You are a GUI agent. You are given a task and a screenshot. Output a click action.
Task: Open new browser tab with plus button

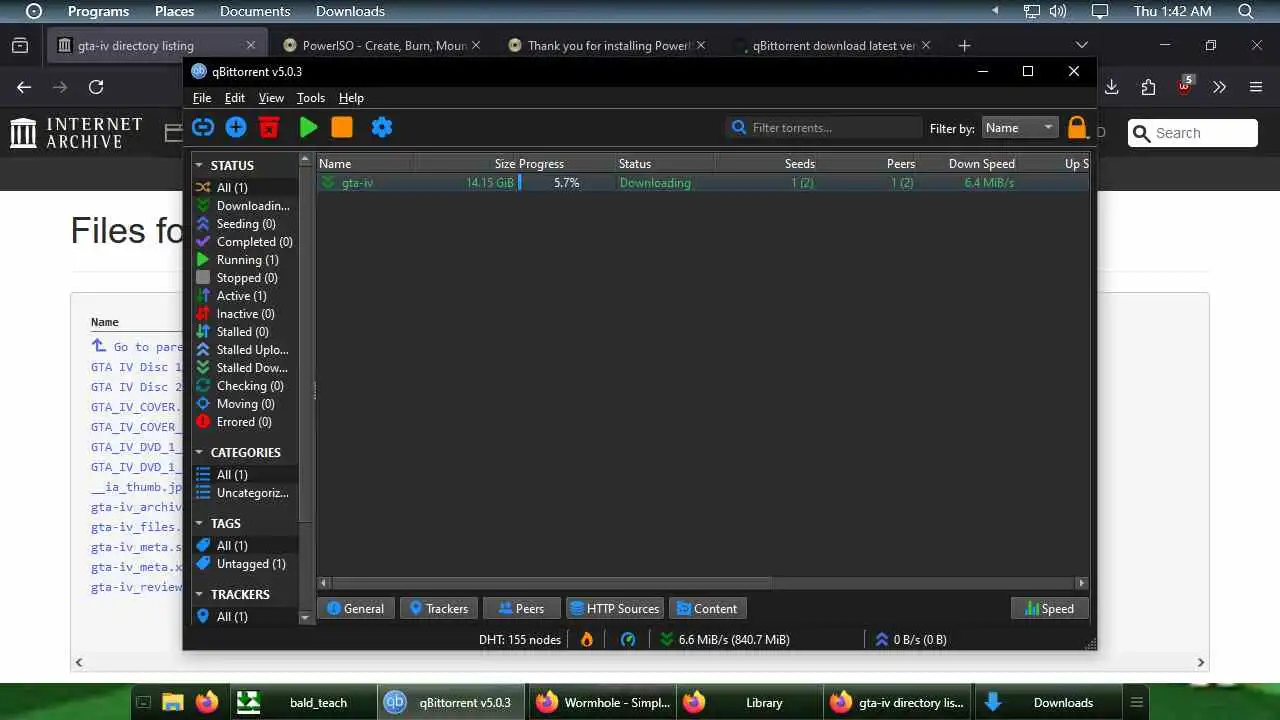tap(964, 45)
